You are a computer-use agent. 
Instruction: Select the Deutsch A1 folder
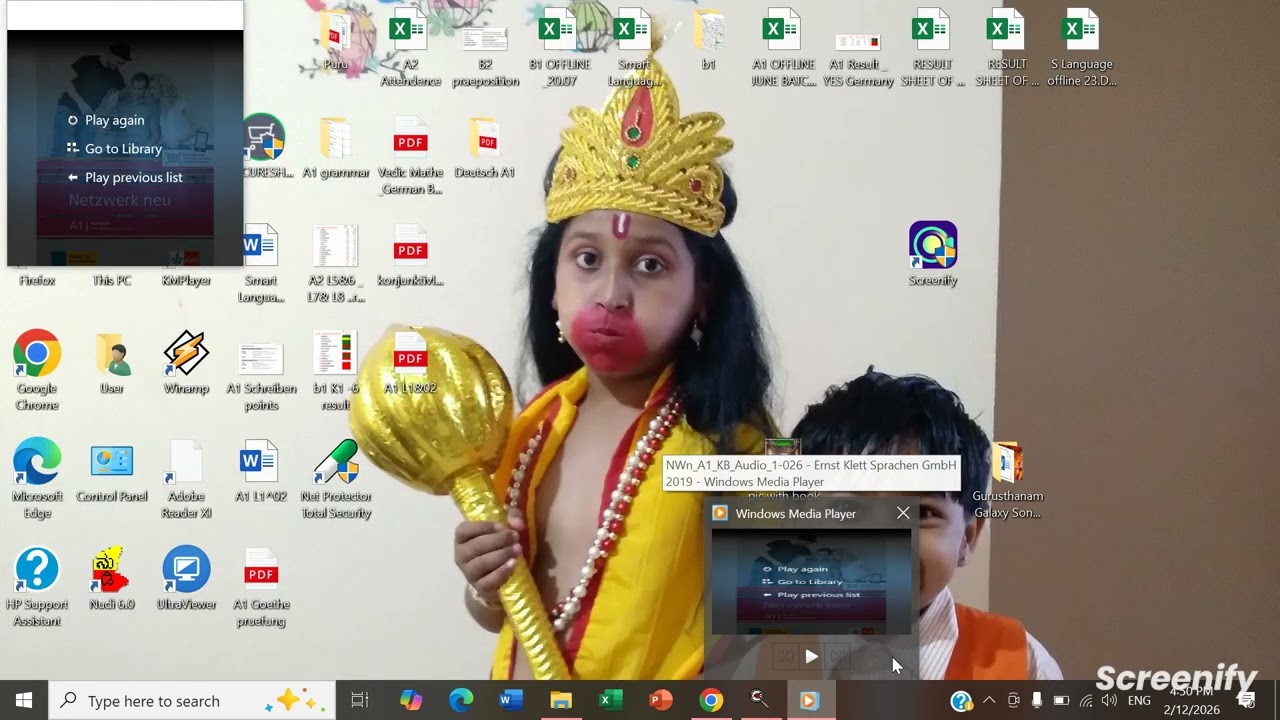(485, 147)
